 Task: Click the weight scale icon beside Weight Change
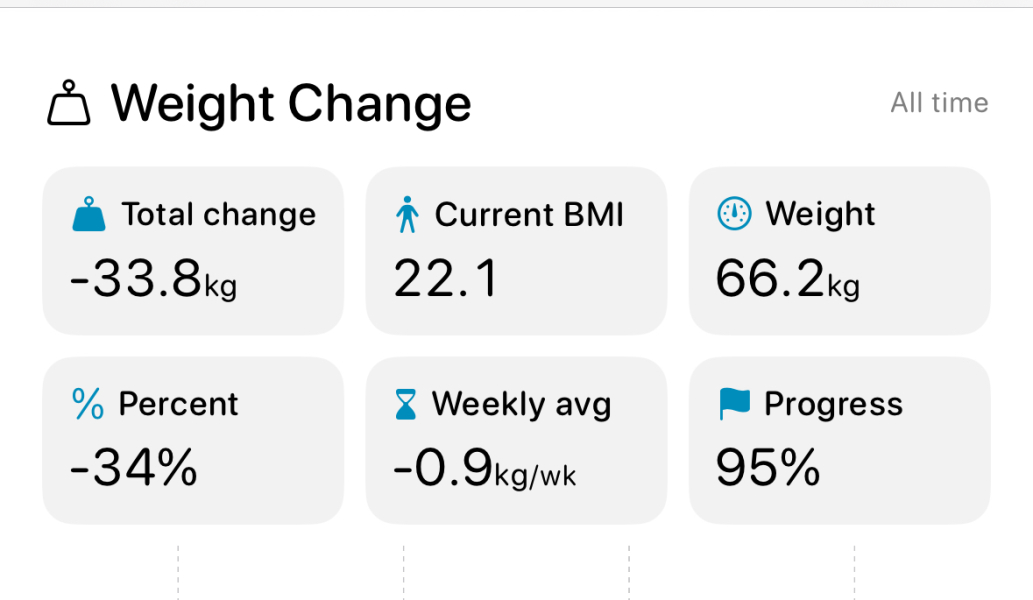coord(69,104)
